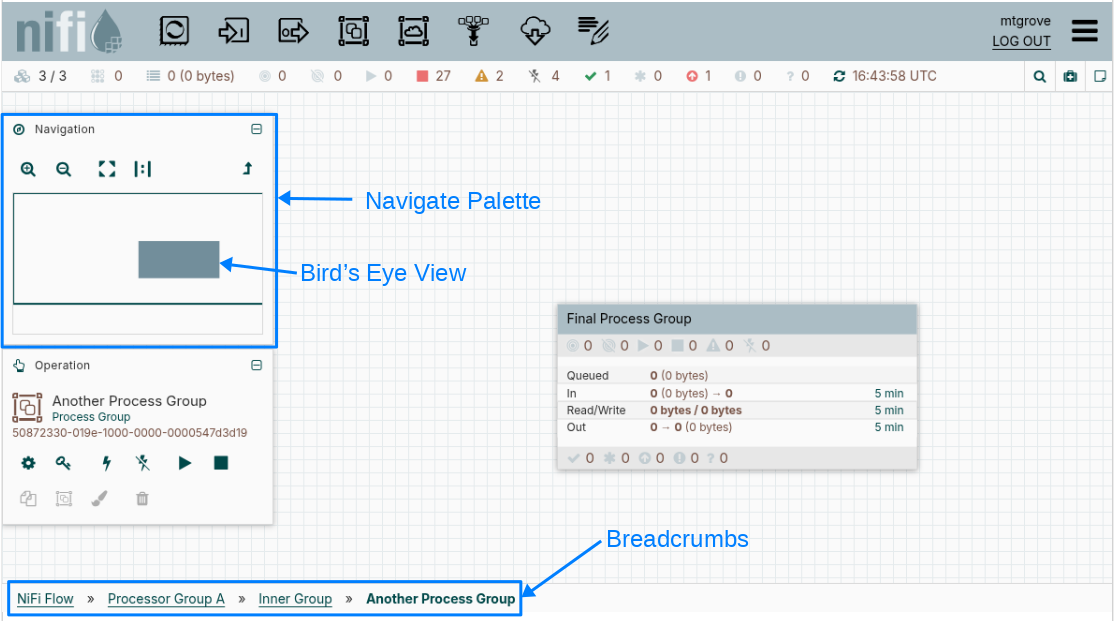Click the LOG OUT link
The width and height of the screenshot is (1116, 621).
[1021, 41]
